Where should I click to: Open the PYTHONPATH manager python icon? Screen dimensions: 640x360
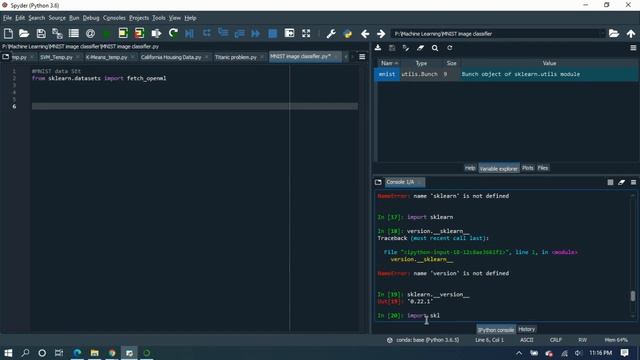(x=348, y=33)
